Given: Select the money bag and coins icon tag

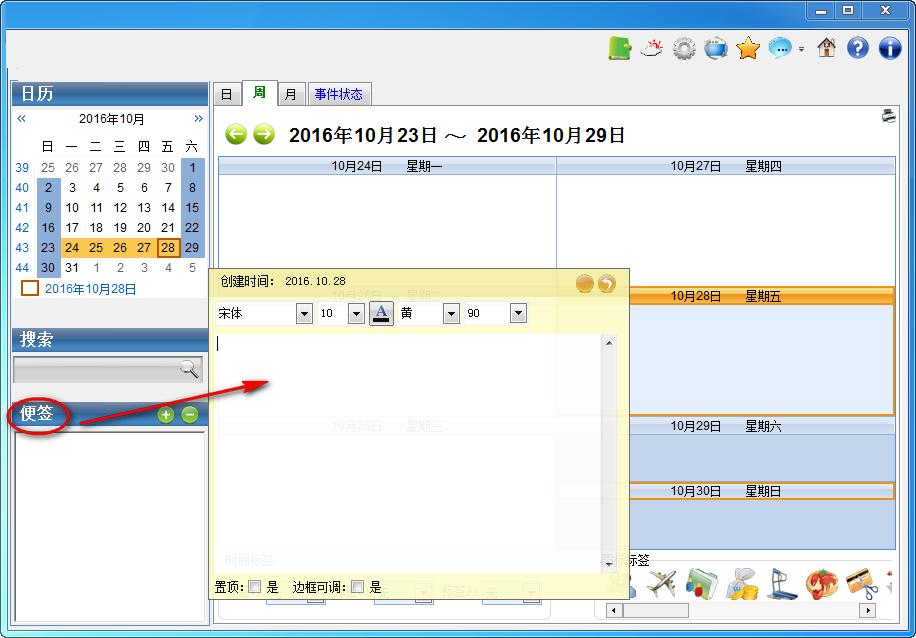Looking at the screenshot, I should tap(741, 584).
